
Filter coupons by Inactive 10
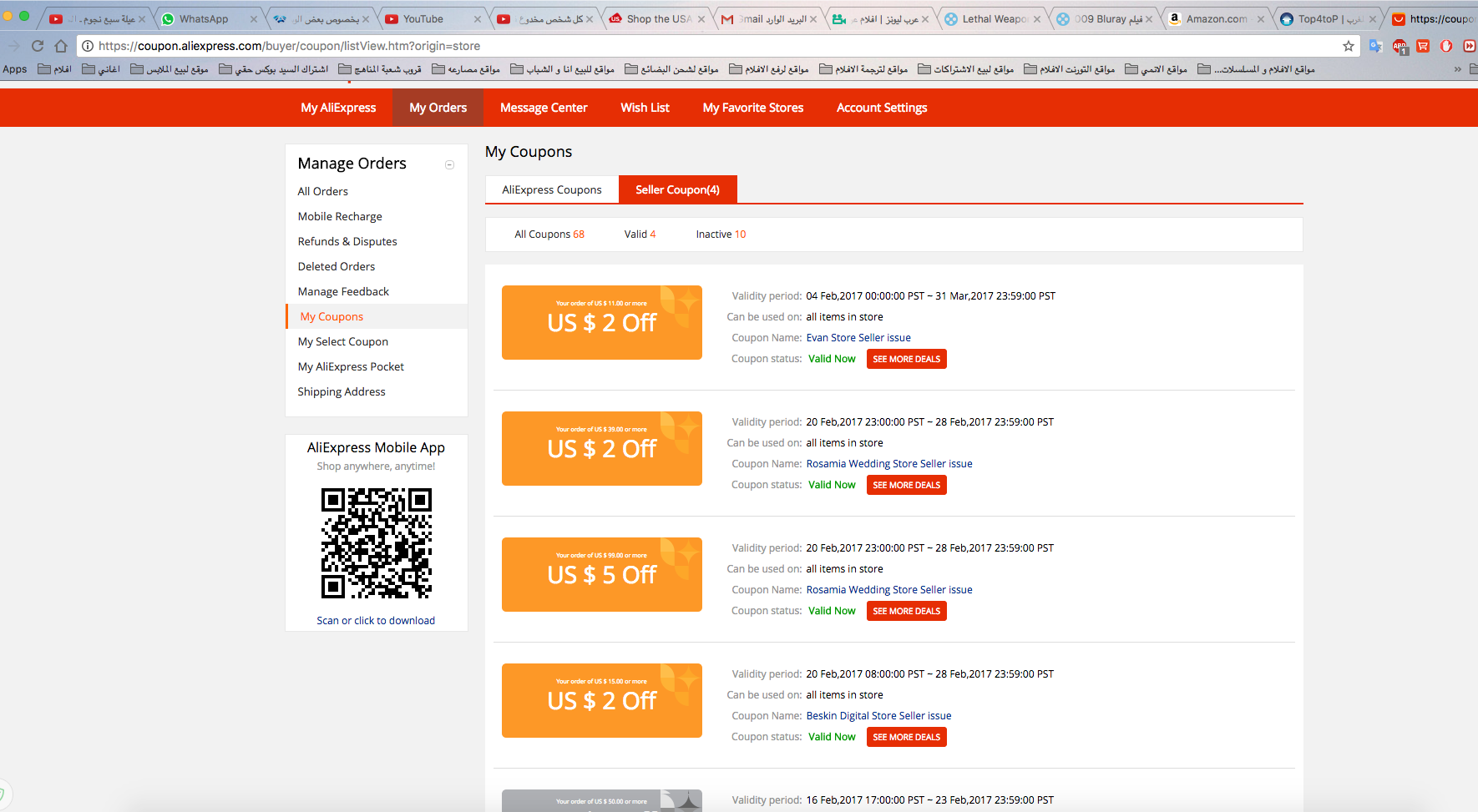coord(720,235)
